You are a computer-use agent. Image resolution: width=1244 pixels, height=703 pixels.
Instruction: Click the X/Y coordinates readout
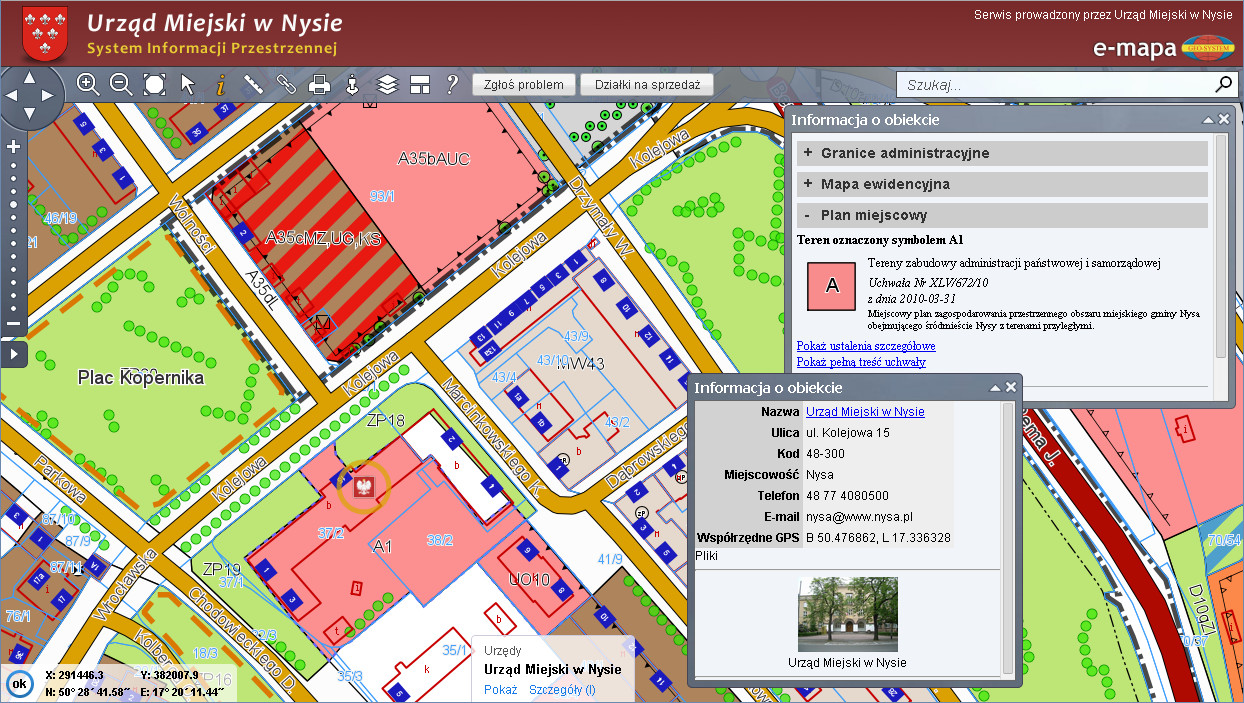click(x=121, y=675)
